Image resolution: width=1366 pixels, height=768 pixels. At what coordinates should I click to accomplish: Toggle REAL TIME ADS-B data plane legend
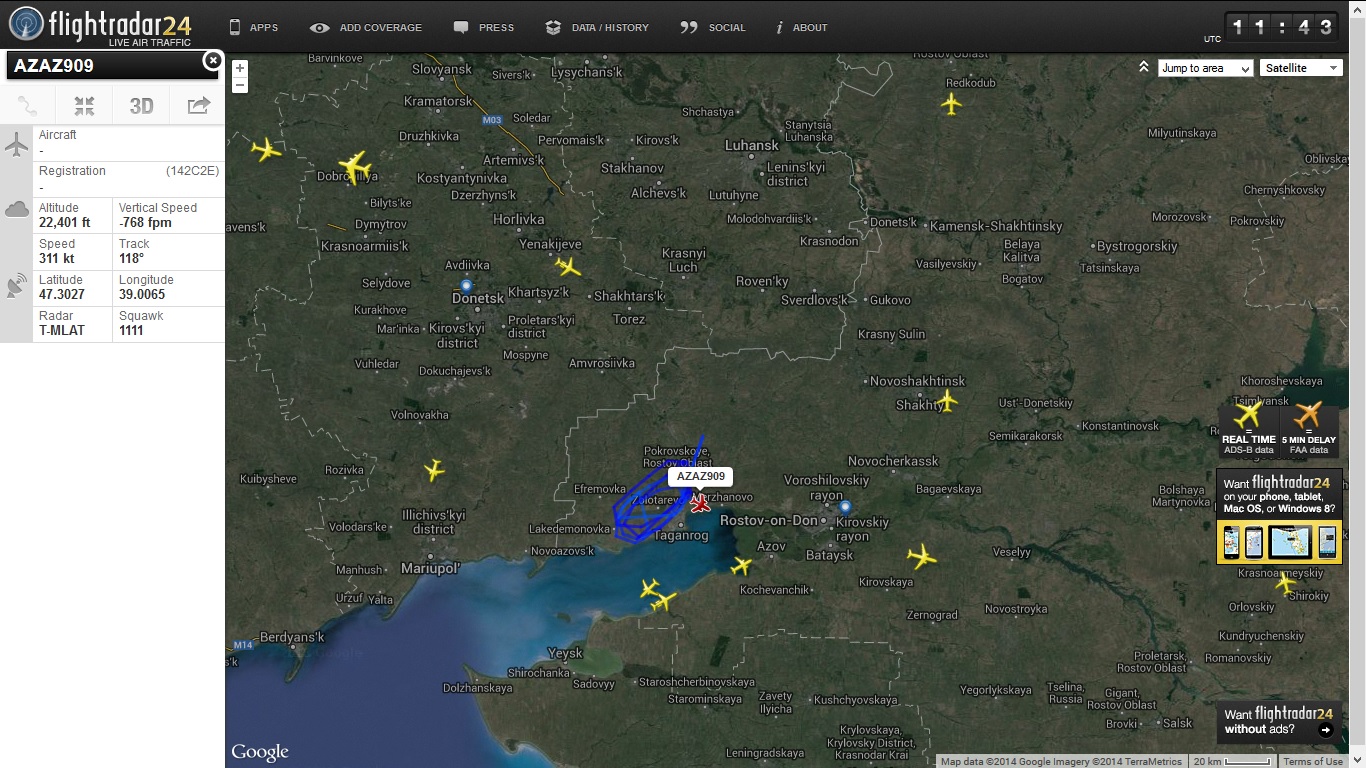[x=1248, y=430]
